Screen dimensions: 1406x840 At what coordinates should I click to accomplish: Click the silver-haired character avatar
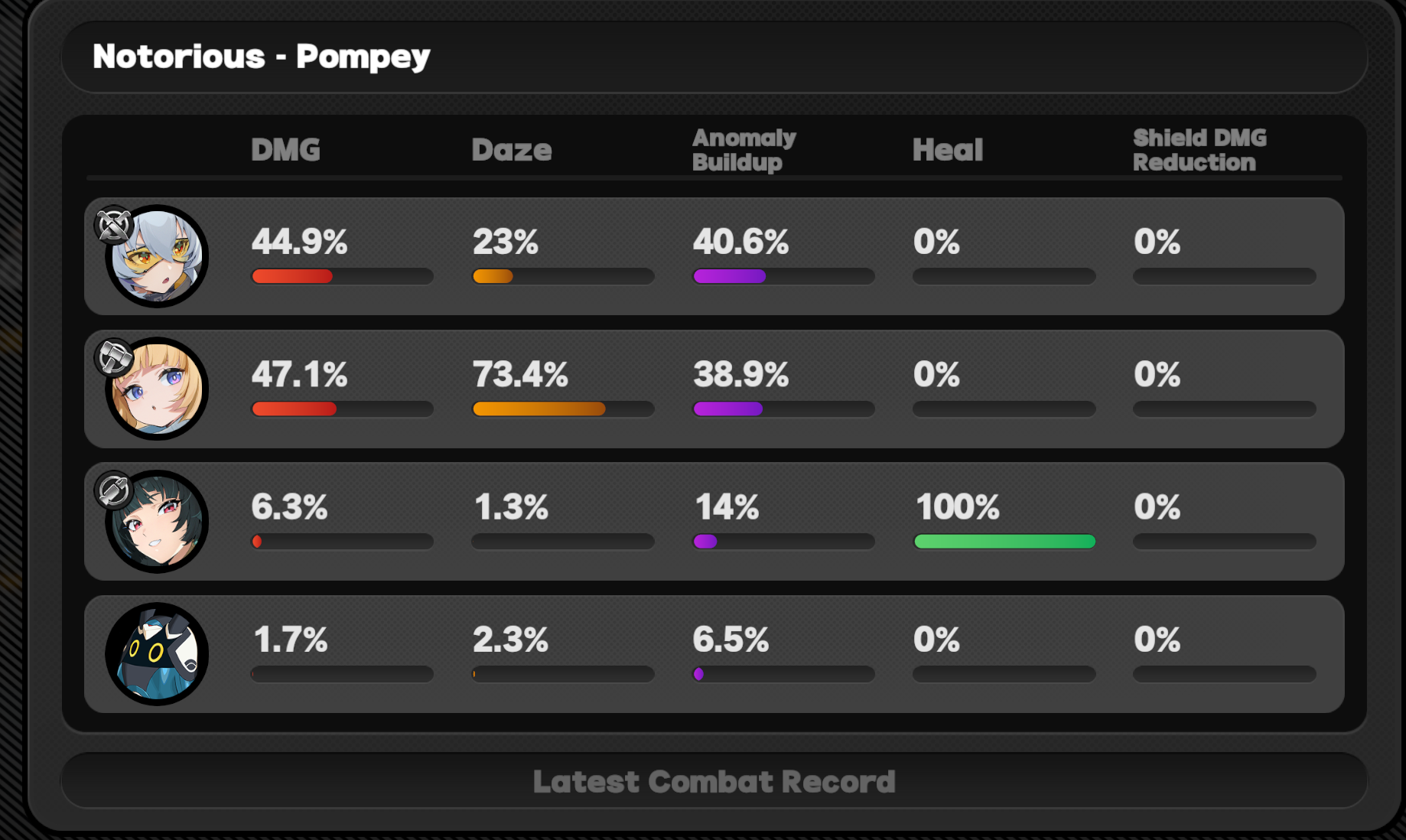click(x=157, y=256)
